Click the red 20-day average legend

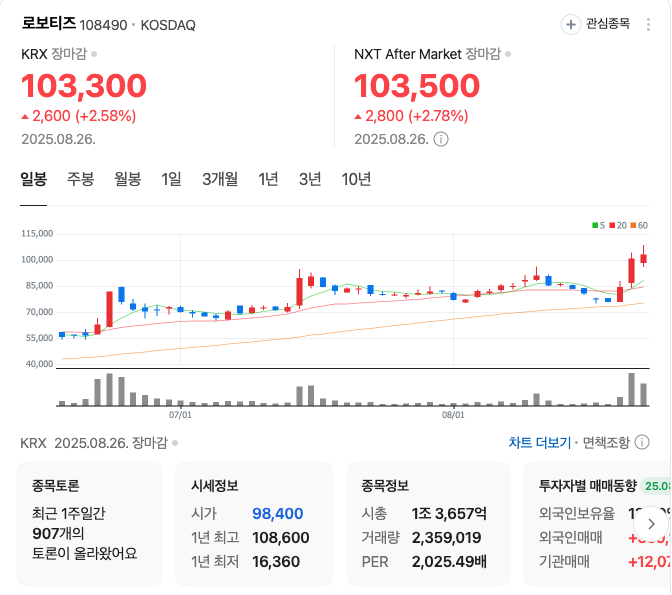click(618, 225)
